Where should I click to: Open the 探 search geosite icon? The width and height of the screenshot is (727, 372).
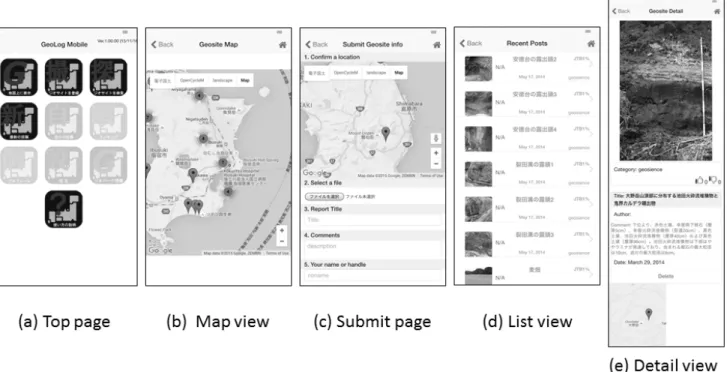pos(108,77)
